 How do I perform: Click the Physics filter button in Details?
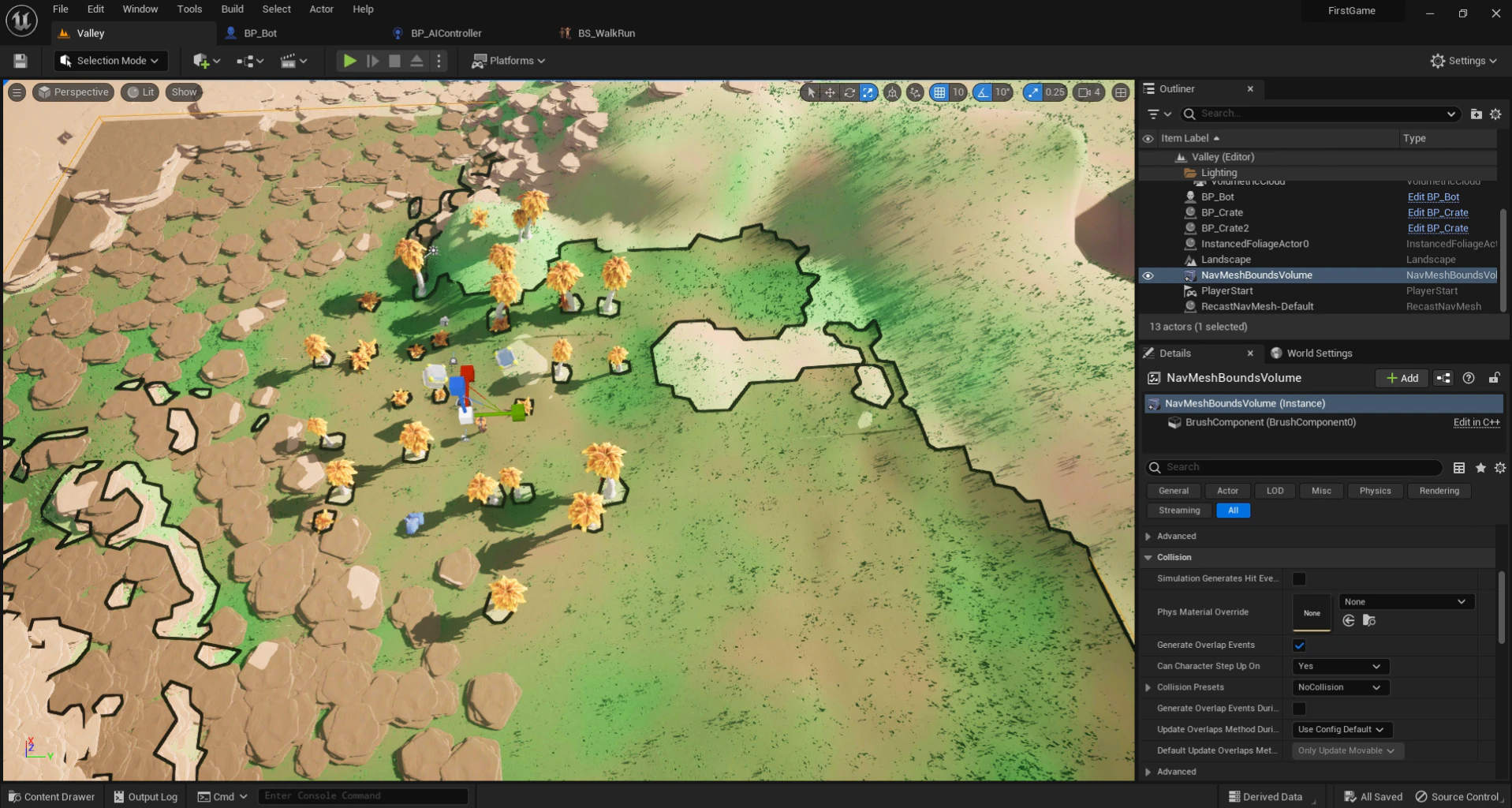tap(1375, 491)
